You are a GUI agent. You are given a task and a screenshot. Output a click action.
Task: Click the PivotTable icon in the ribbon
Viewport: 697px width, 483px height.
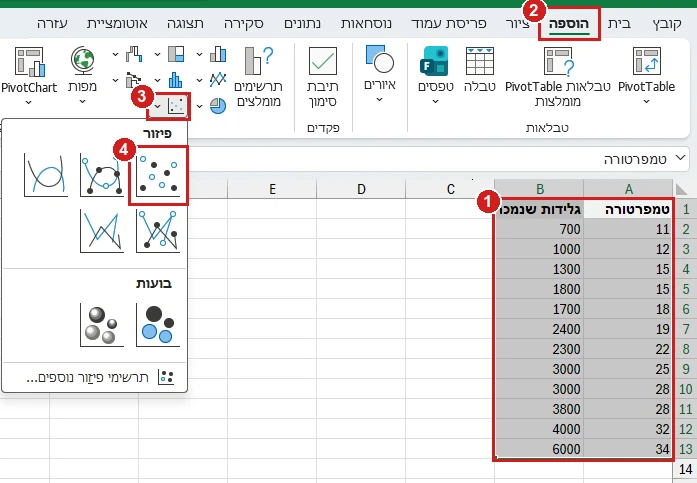[646, 61]
